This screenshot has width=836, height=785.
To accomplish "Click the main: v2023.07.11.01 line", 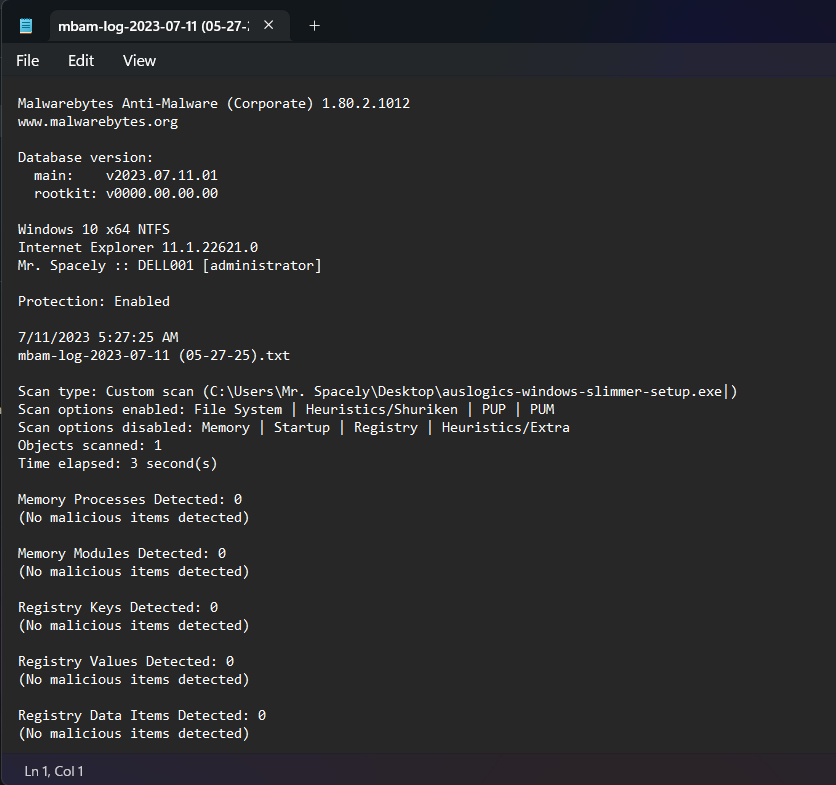I will coord(126,175).
